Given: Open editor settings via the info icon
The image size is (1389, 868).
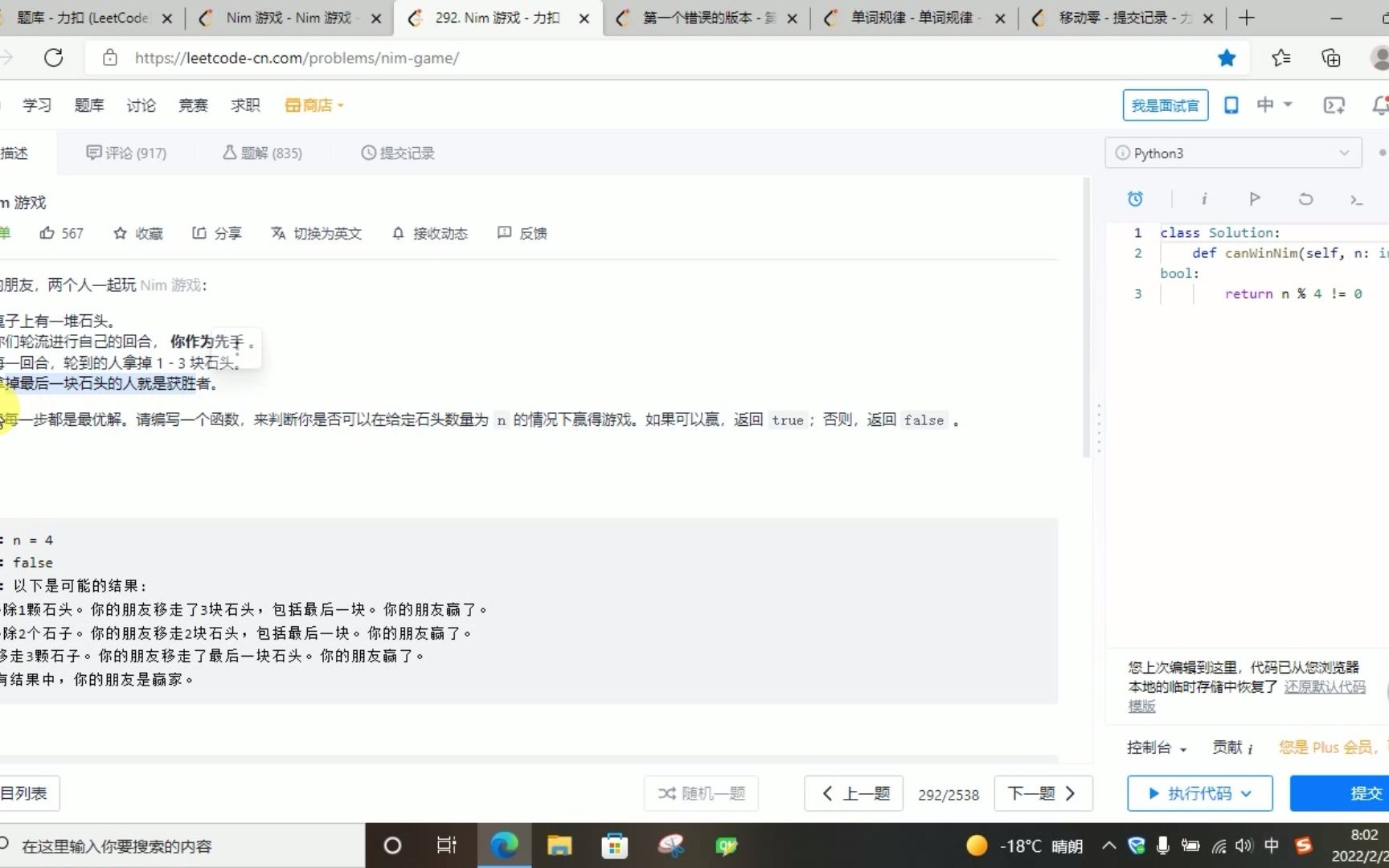Looking at the screenshot, I should pyautogui.click(x=1204, y=199).
